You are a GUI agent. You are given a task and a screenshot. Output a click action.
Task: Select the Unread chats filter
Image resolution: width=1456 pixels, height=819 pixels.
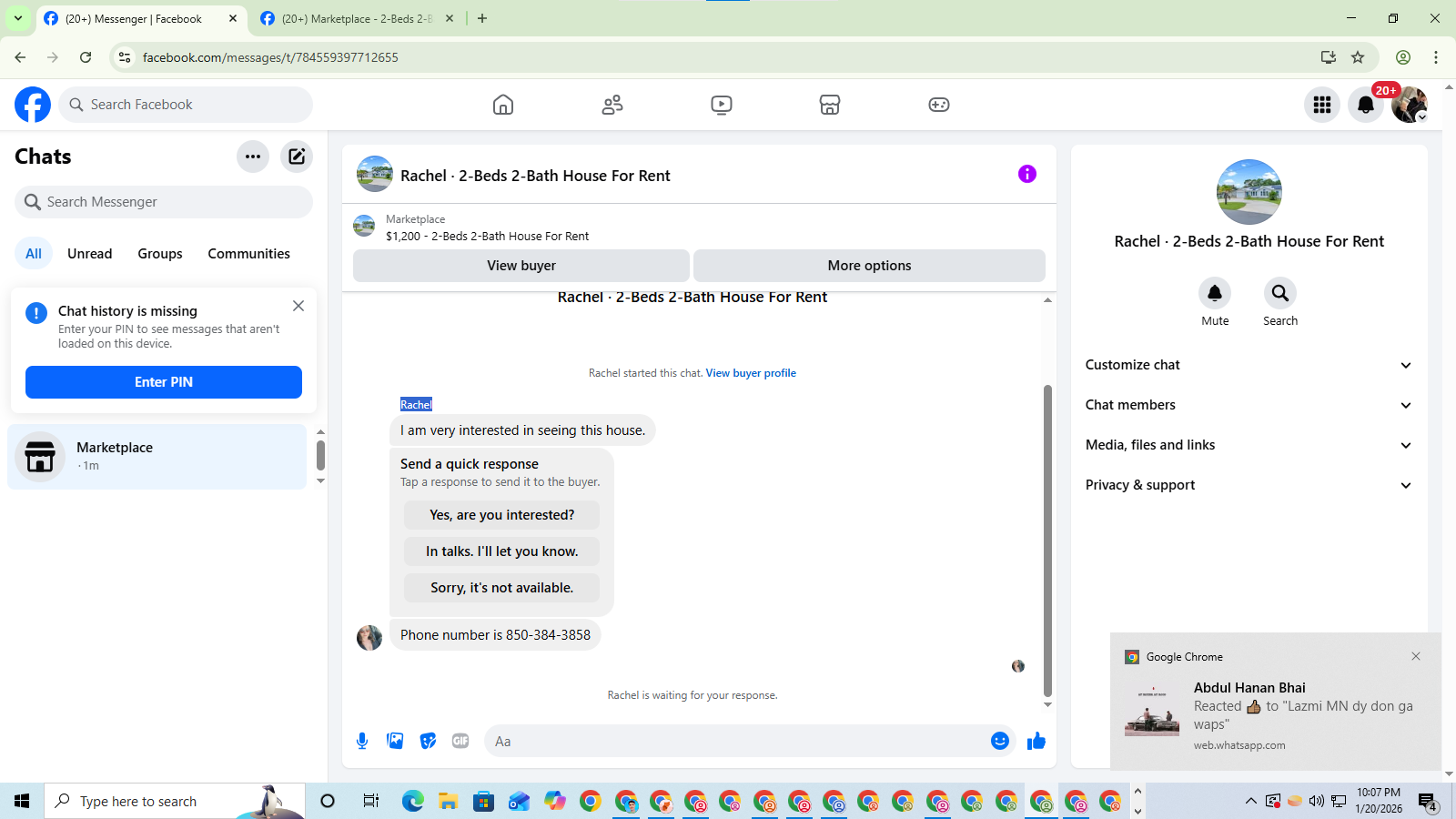[x=90, y=254]
